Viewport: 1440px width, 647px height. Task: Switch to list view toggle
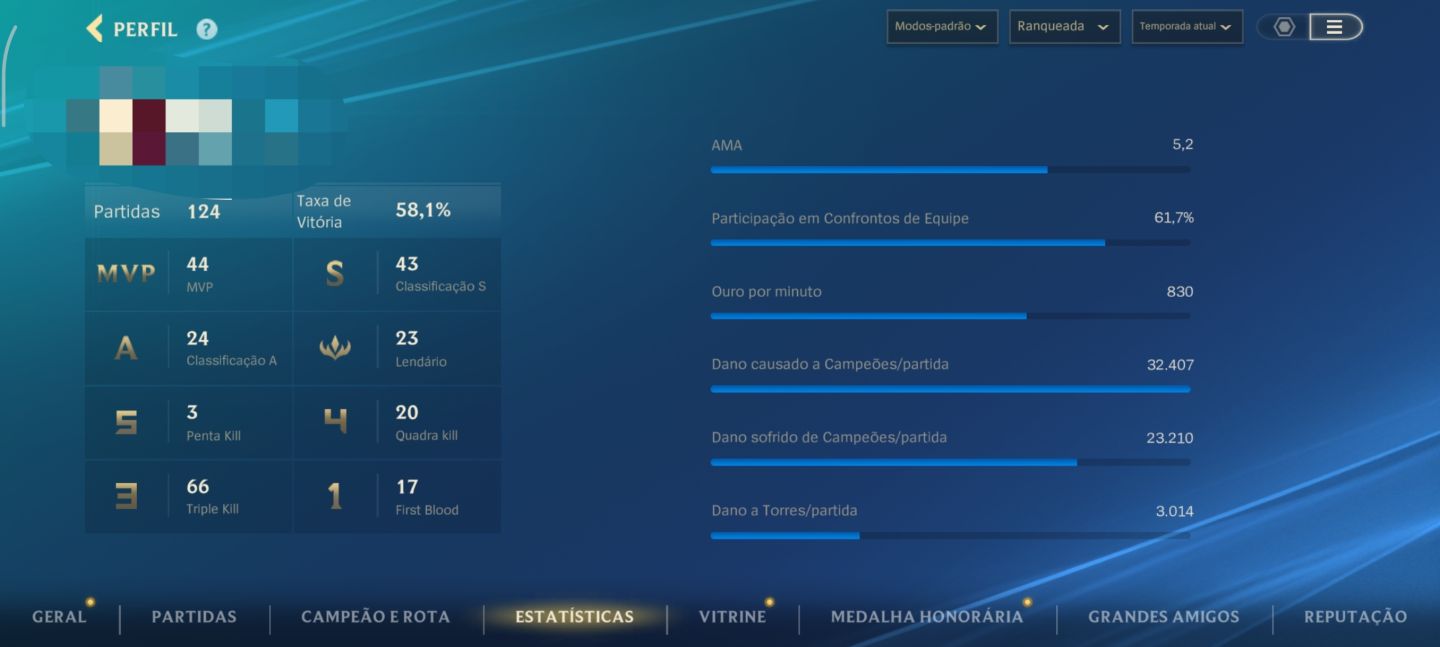click(x=1335, y=27)
